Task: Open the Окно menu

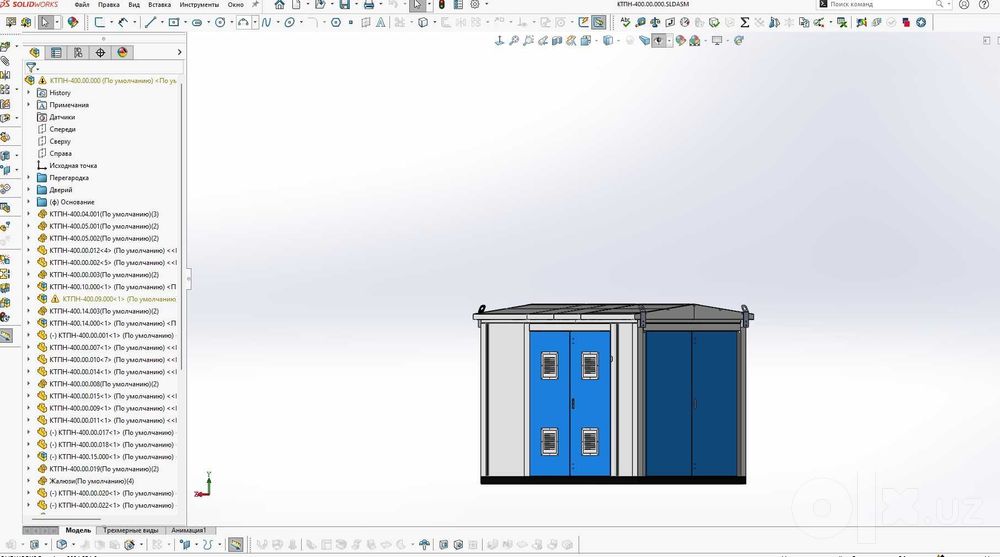Action: [x=235, y=4]
